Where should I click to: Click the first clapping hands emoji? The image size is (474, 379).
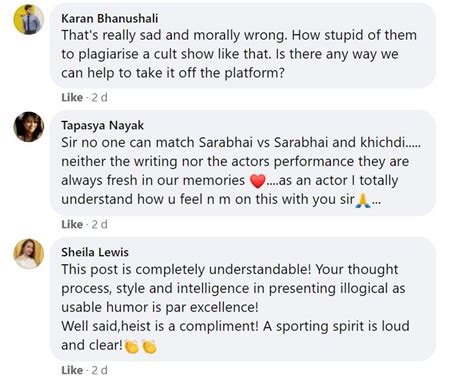pyautogui.click(x=132, y=346)
